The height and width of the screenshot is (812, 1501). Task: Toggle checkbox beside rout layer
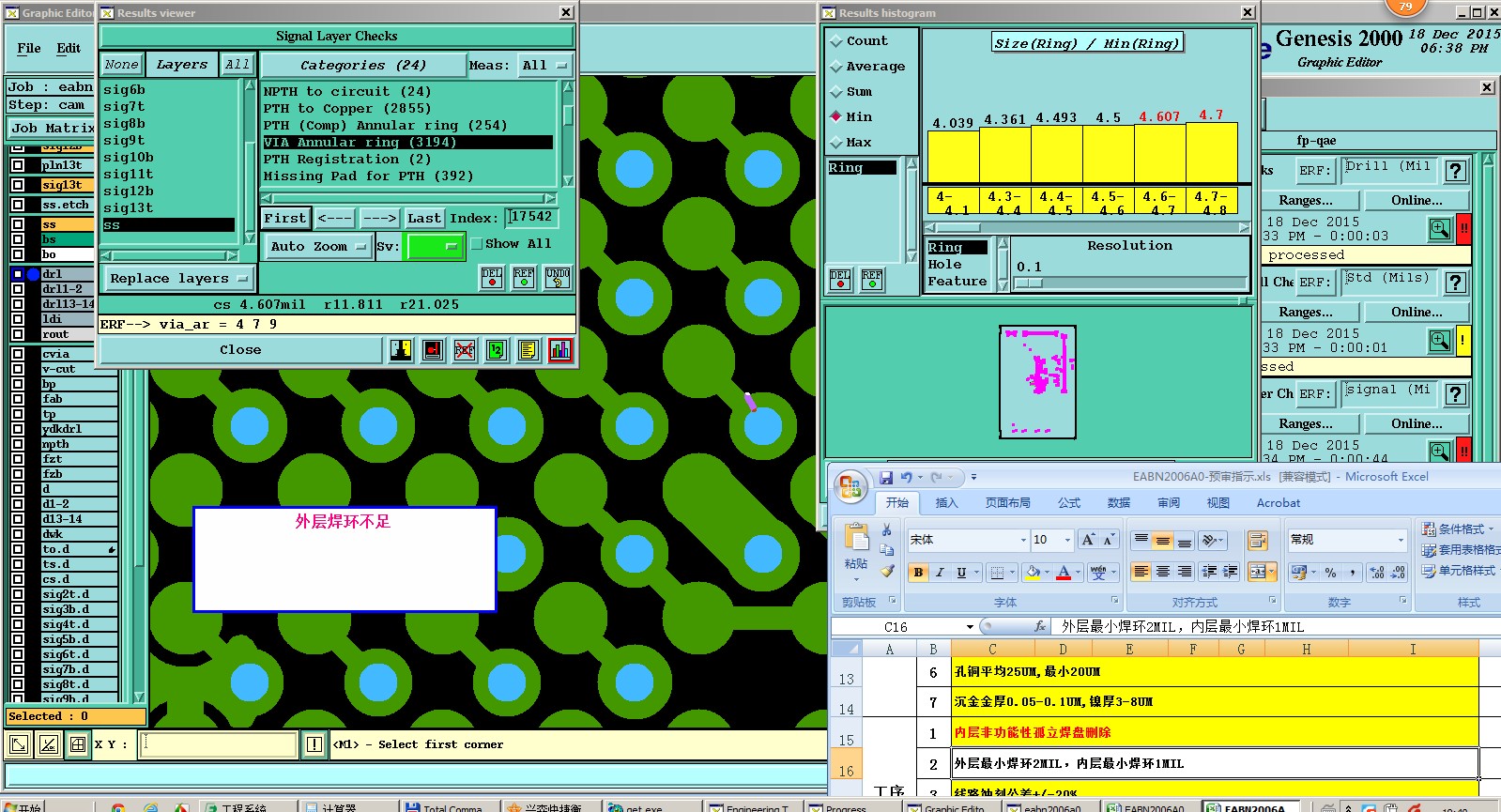17,334
